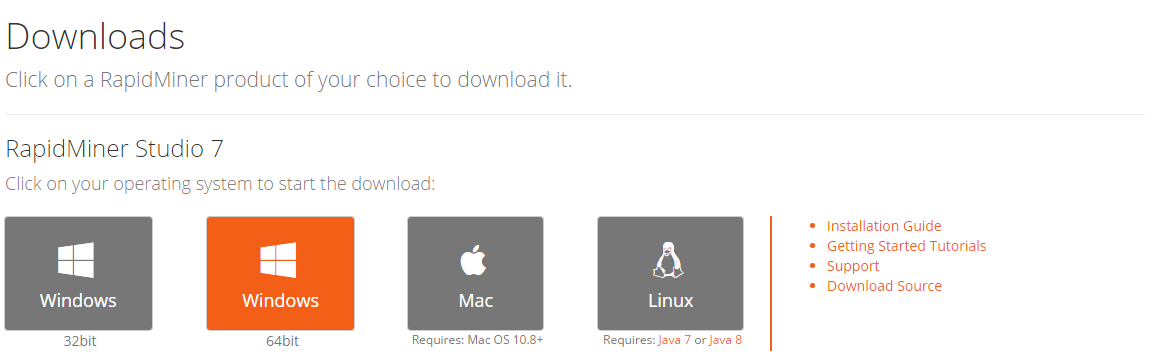
Task: Click the Windows logo on the 32bit tile
Action: (77, 260)
